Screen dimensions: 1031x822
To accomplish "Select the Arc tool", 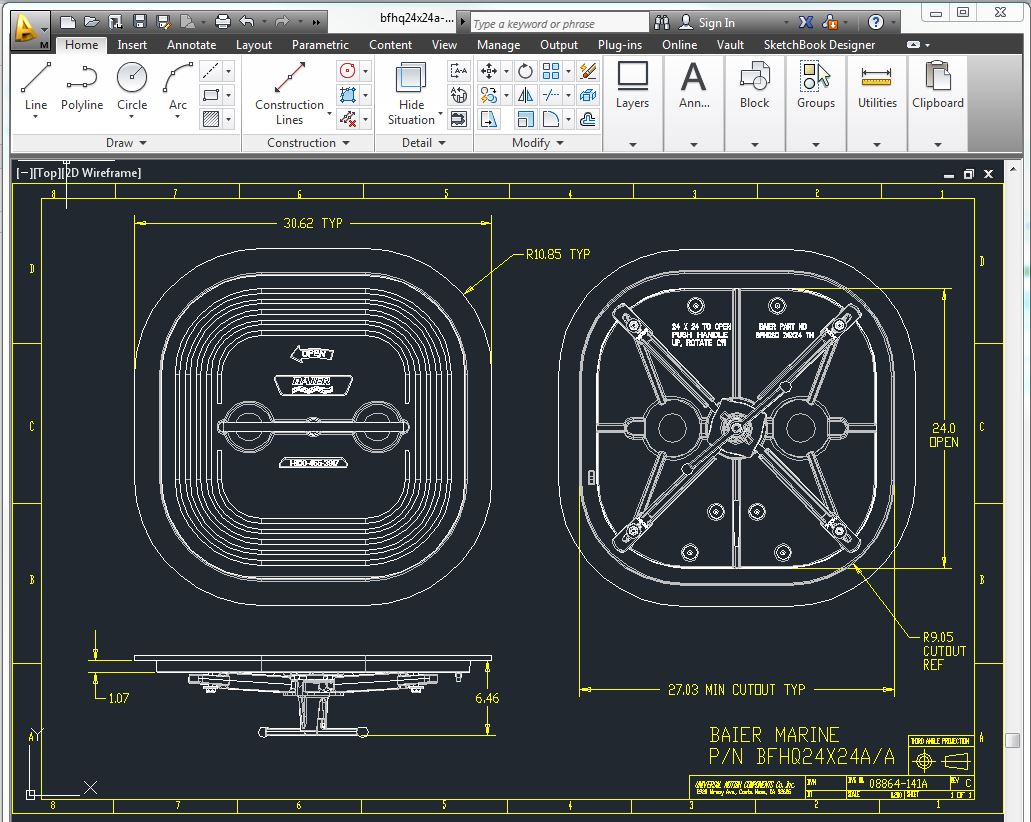I will point(178,87).
